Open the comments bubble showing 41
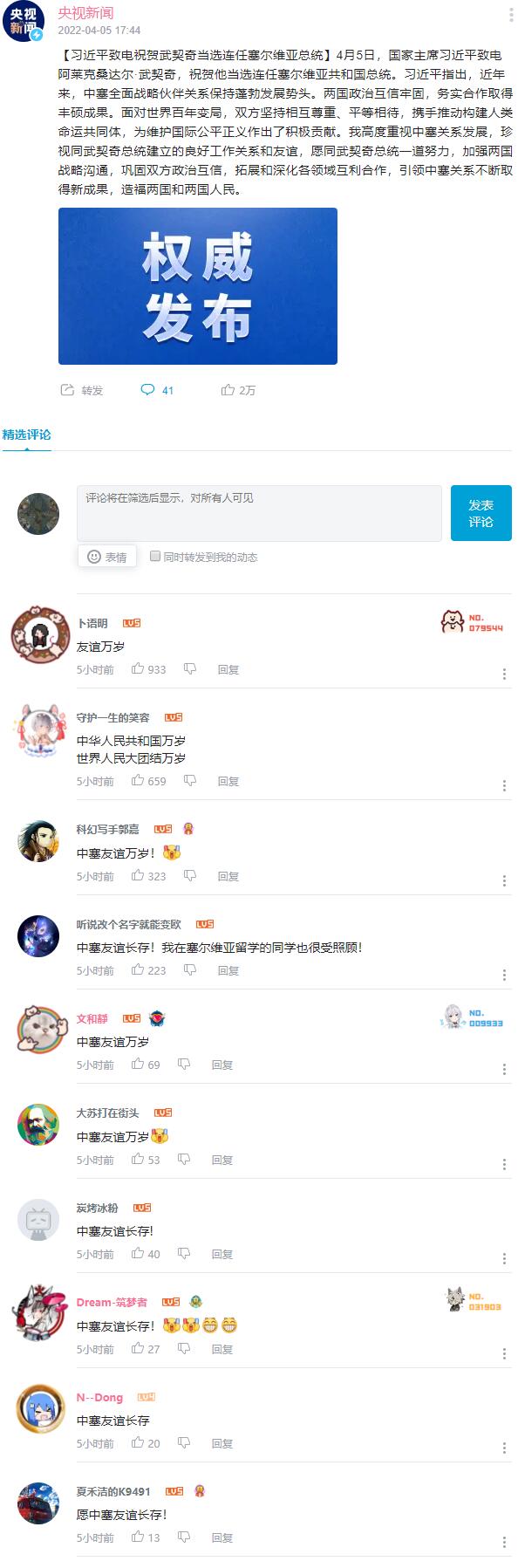 click(157, 390)
